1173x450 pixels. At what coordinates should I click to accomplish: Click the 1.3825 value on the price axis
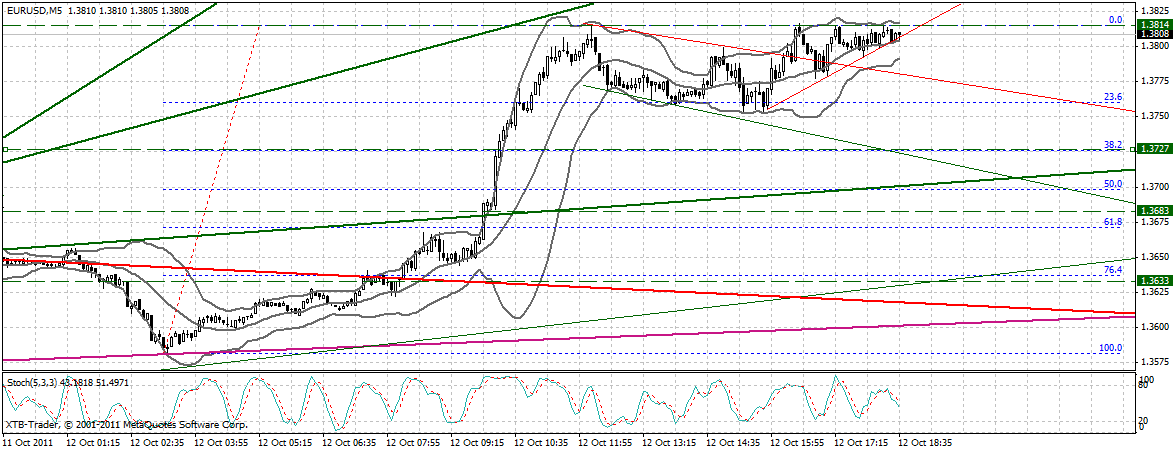(1153, 11)
